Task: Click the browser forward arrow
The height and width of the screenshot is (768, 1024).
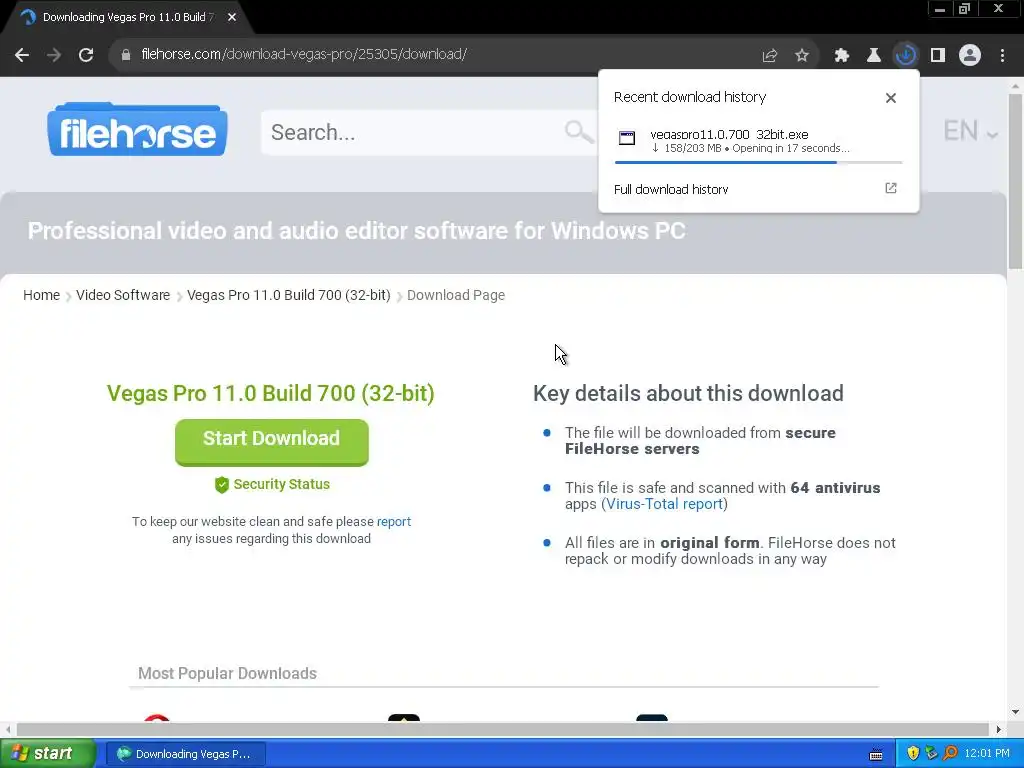Action: [x=54, y=55]
